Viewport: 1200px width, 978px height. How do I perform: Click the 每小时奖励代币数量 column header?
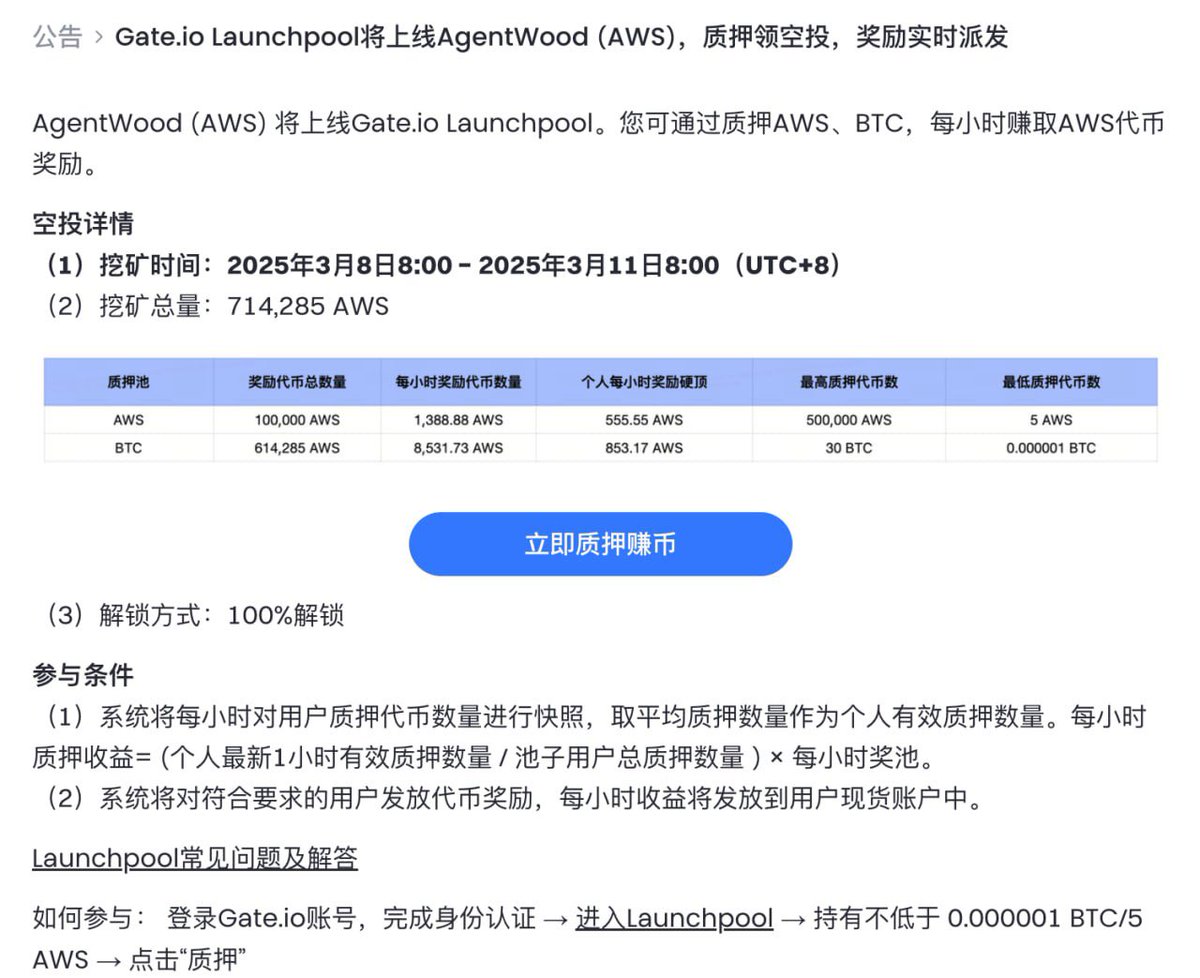458,382
